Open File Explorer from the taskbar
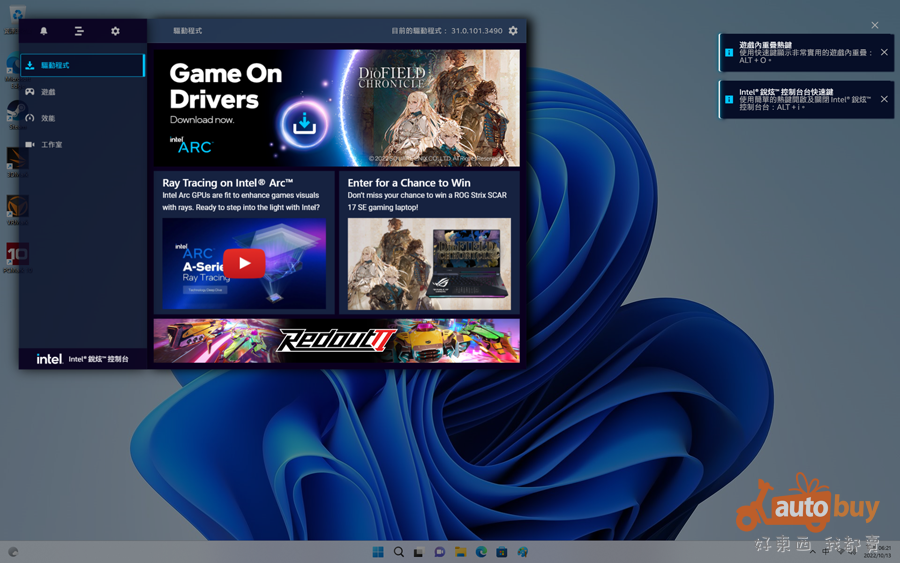This screenshot has width=900, height=563. (460, 552)
